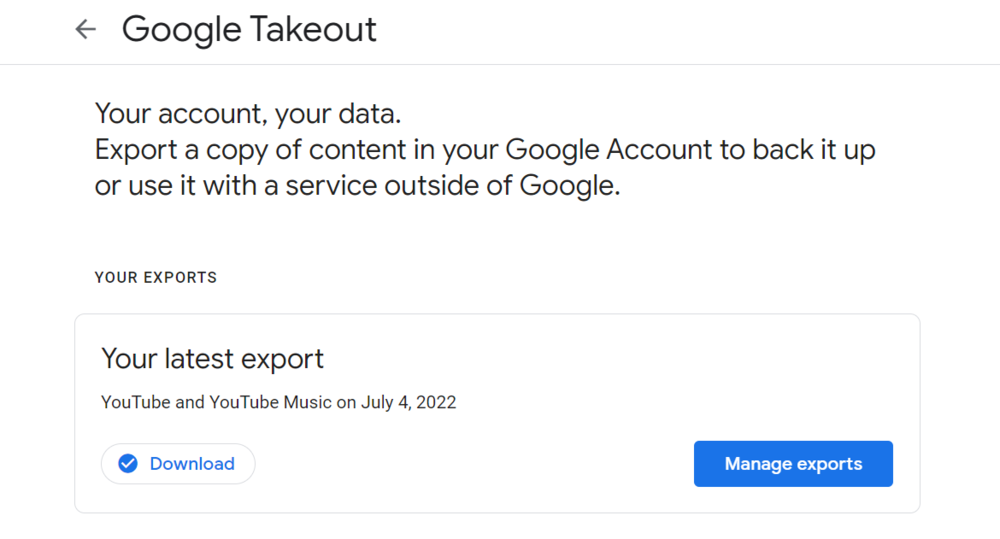Click the "Your account, your data." headline
This screenshot has height=539, width=1000.
248,113
